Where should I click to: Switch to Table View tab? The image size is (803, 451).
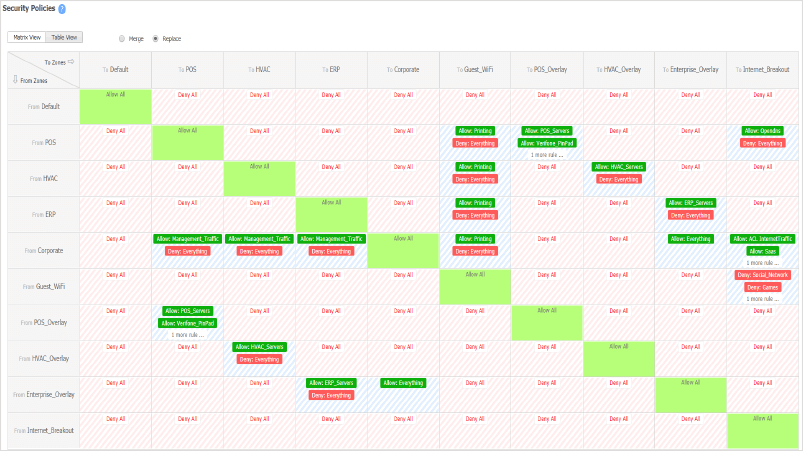66,37
